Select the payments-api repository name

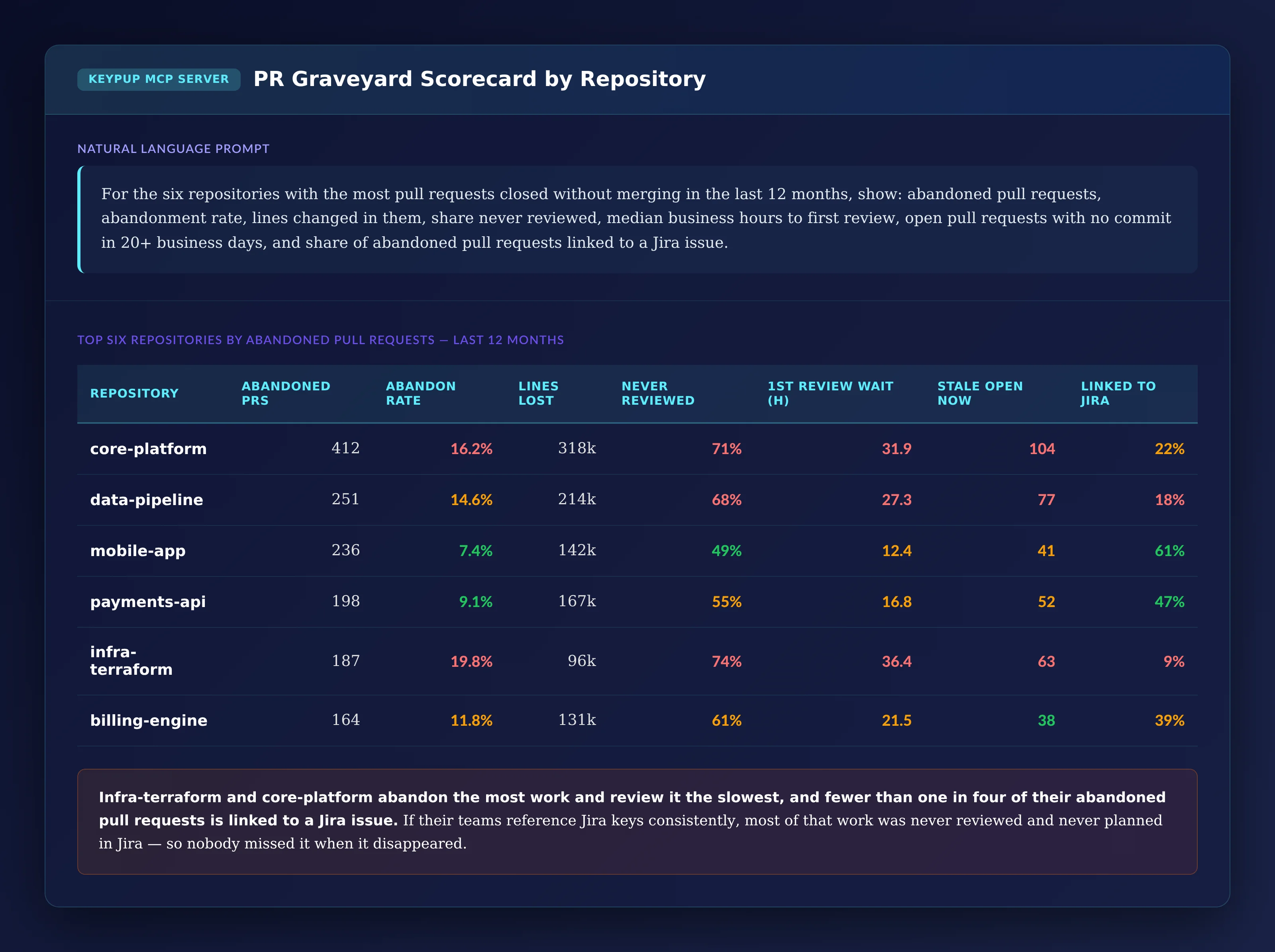[x=147, y=601]
